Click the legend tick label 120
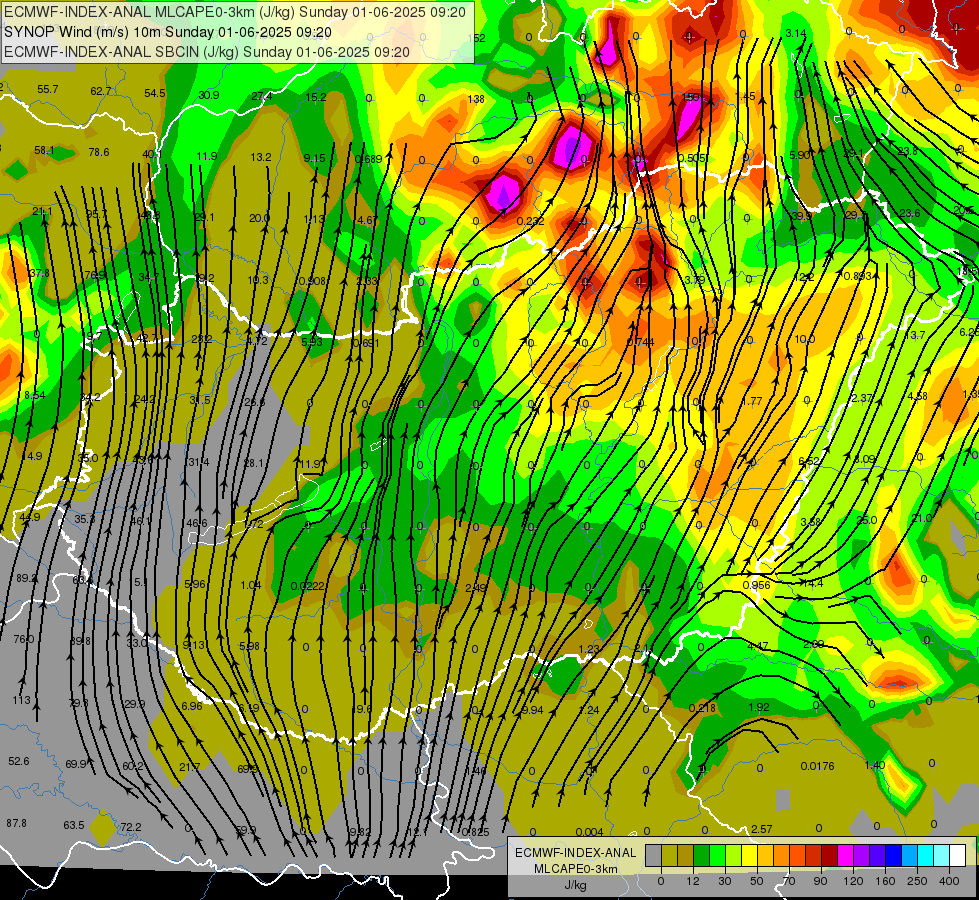Viewport: 979px width, 900px height. (x=853, y=881)
